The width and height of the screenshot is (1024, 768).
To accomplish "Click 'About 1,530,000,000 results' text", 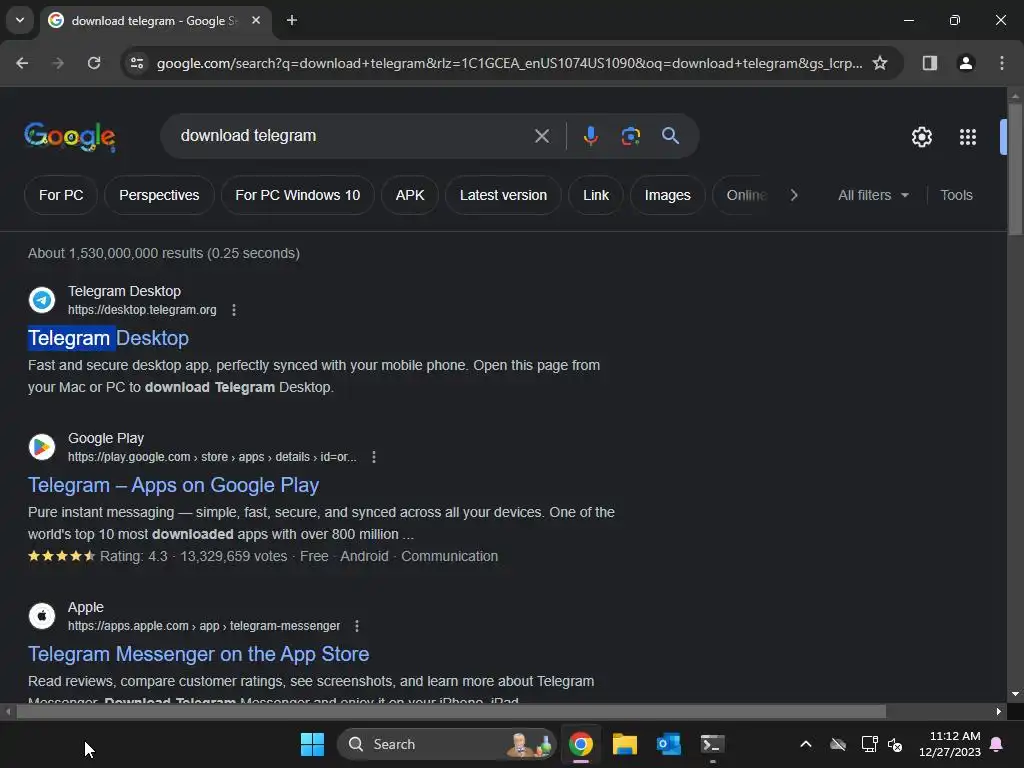I will tap(163, 253).
